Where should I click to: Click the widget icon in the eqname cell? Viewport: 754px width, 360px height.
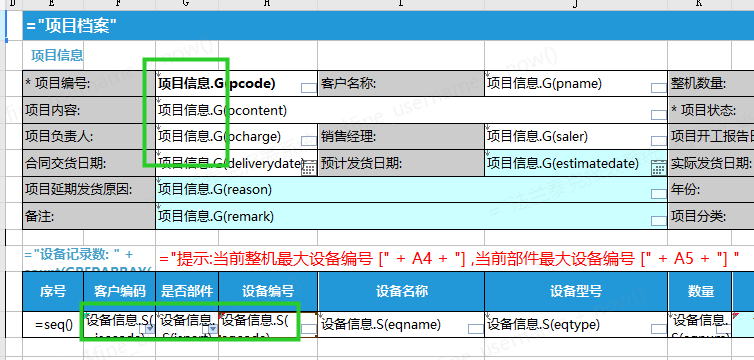tap(476, 329)
